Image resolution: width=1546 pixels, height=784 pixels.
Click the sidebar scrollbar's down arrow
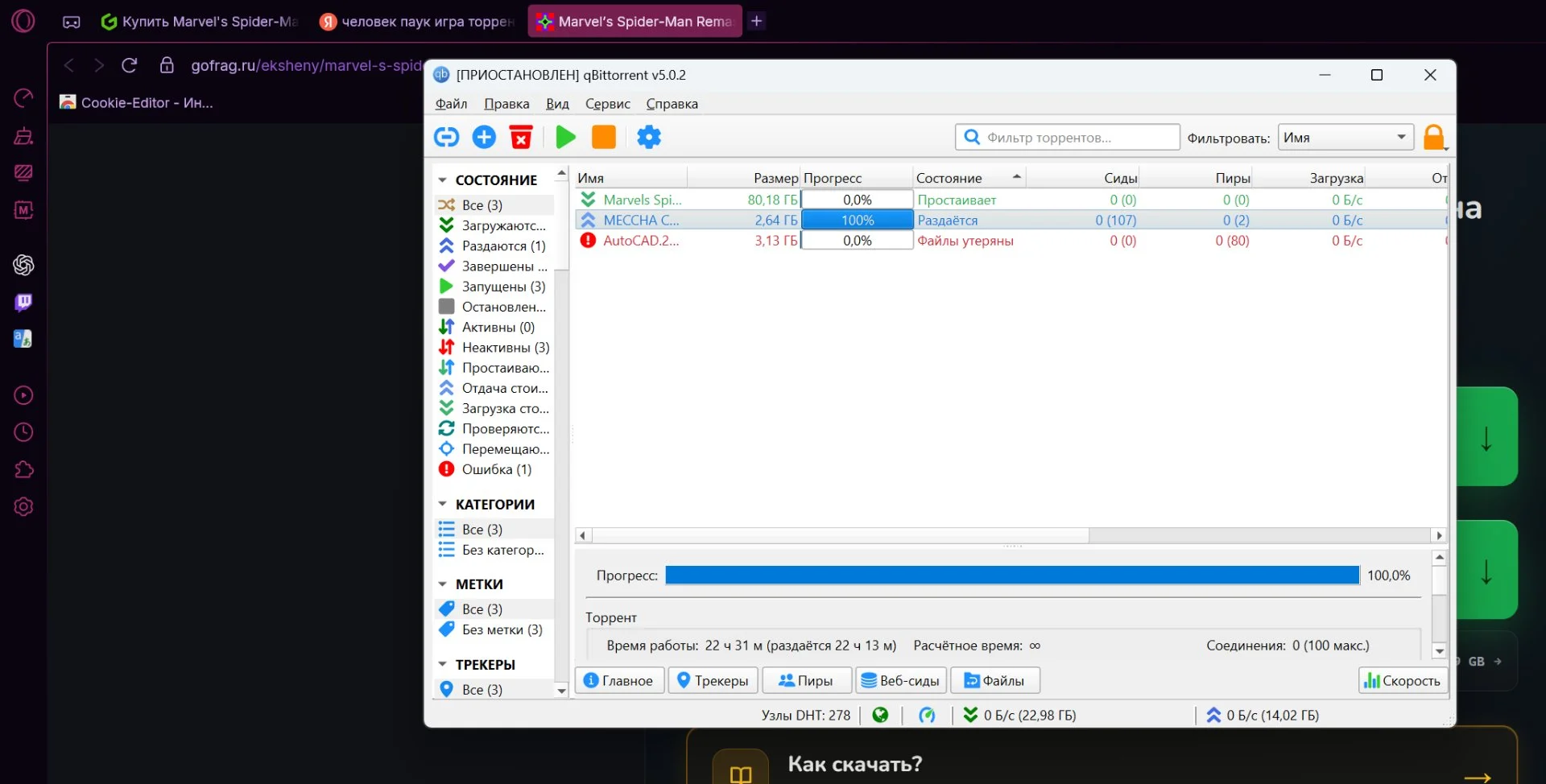(x=561, y=690)
